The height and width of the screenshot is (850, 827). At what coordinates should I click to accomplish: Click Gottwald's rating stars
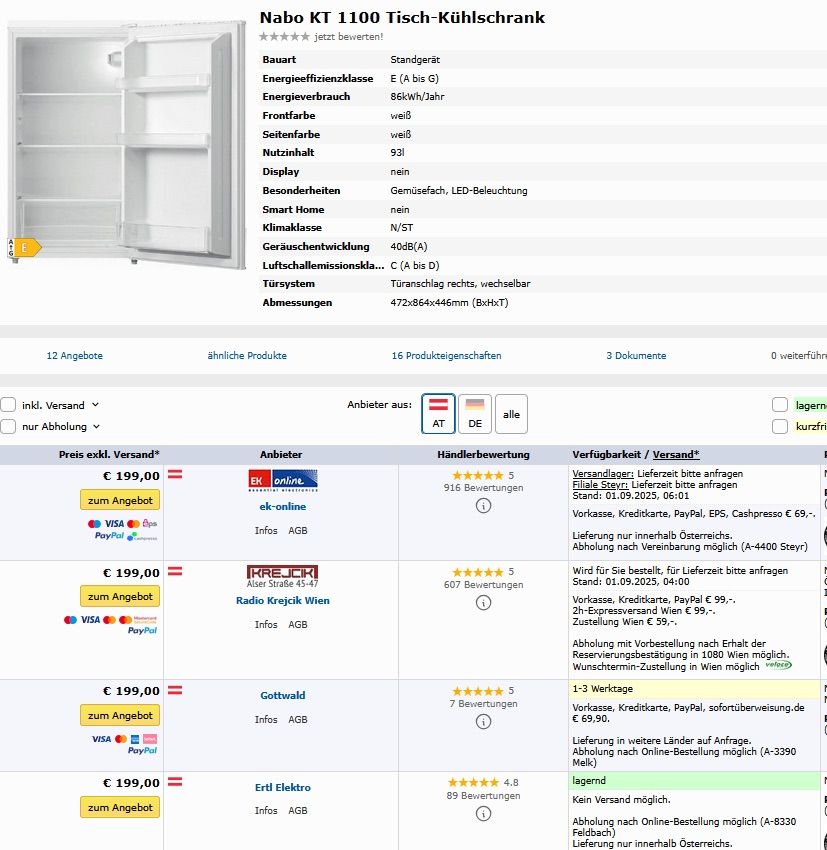478,691
